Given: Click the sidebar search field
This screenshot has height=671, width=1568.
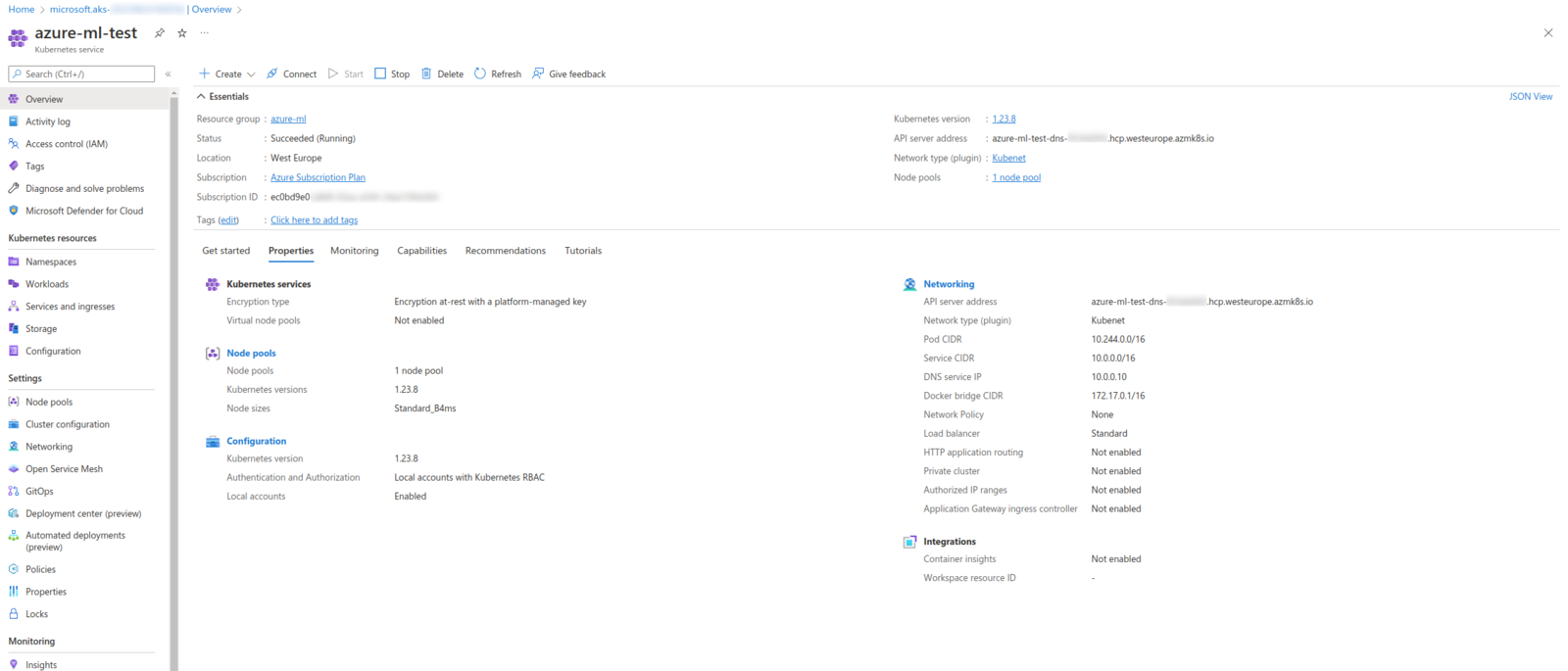Looking at the screenshot, I should pyautogui.click(x=81, y=74).
